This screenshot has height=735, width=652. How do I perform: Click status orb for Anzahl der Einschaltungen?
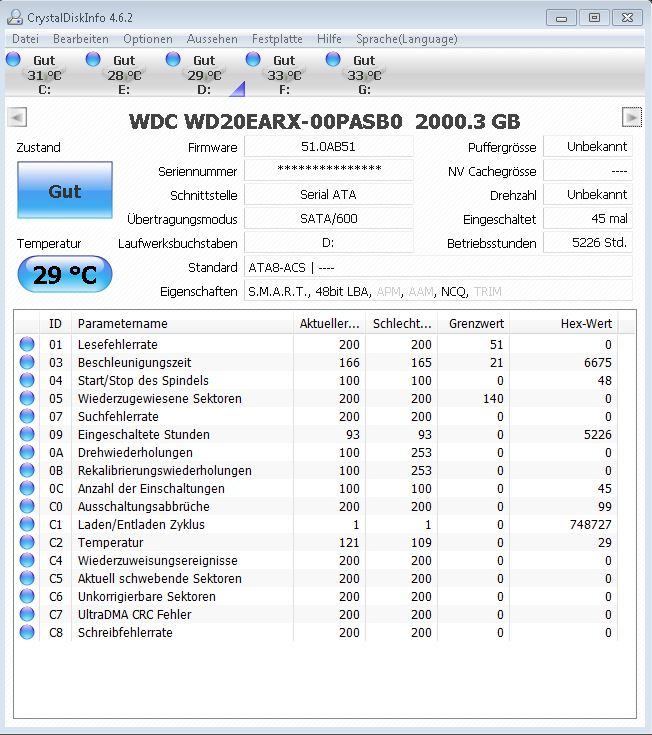[x=27, y=488]
